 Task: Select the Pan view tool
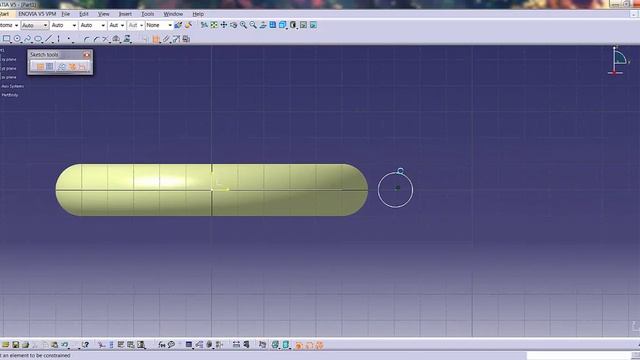[x=224, y=25]
